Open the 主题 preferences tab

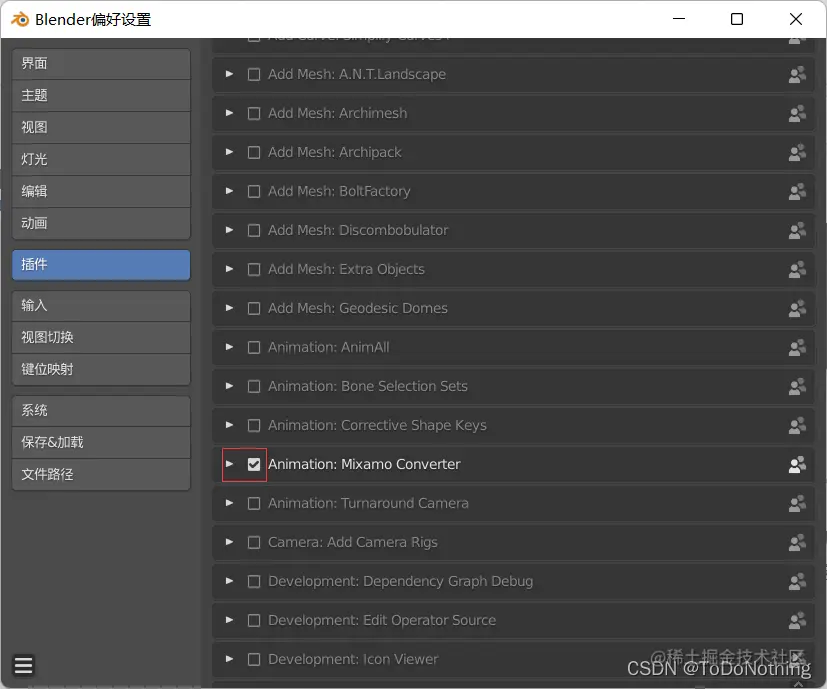pyautogui.click(x=101, y=96)
